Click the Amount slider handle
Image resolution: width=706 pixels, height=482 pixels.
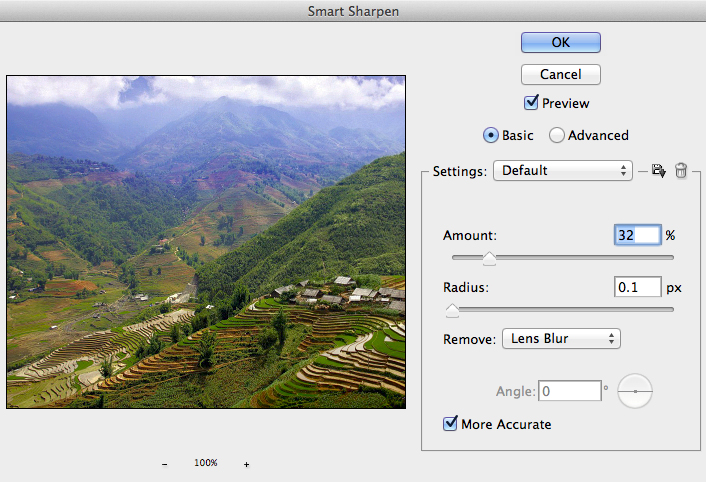489,258
